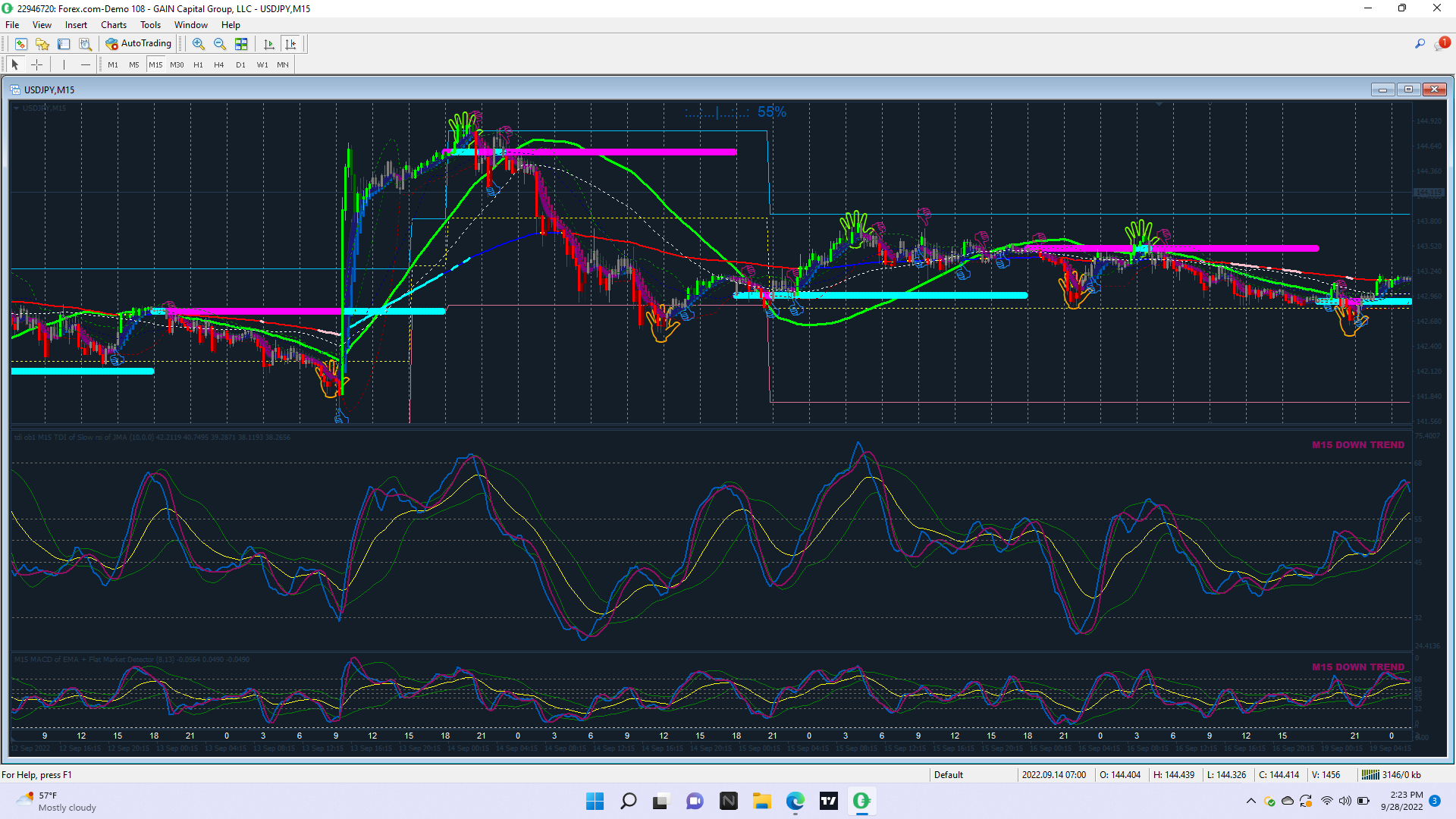Open the Navigator favorites folder icon
This screenshot has height=819, width=1456.
pyautogui.click(x=42, y=44)
